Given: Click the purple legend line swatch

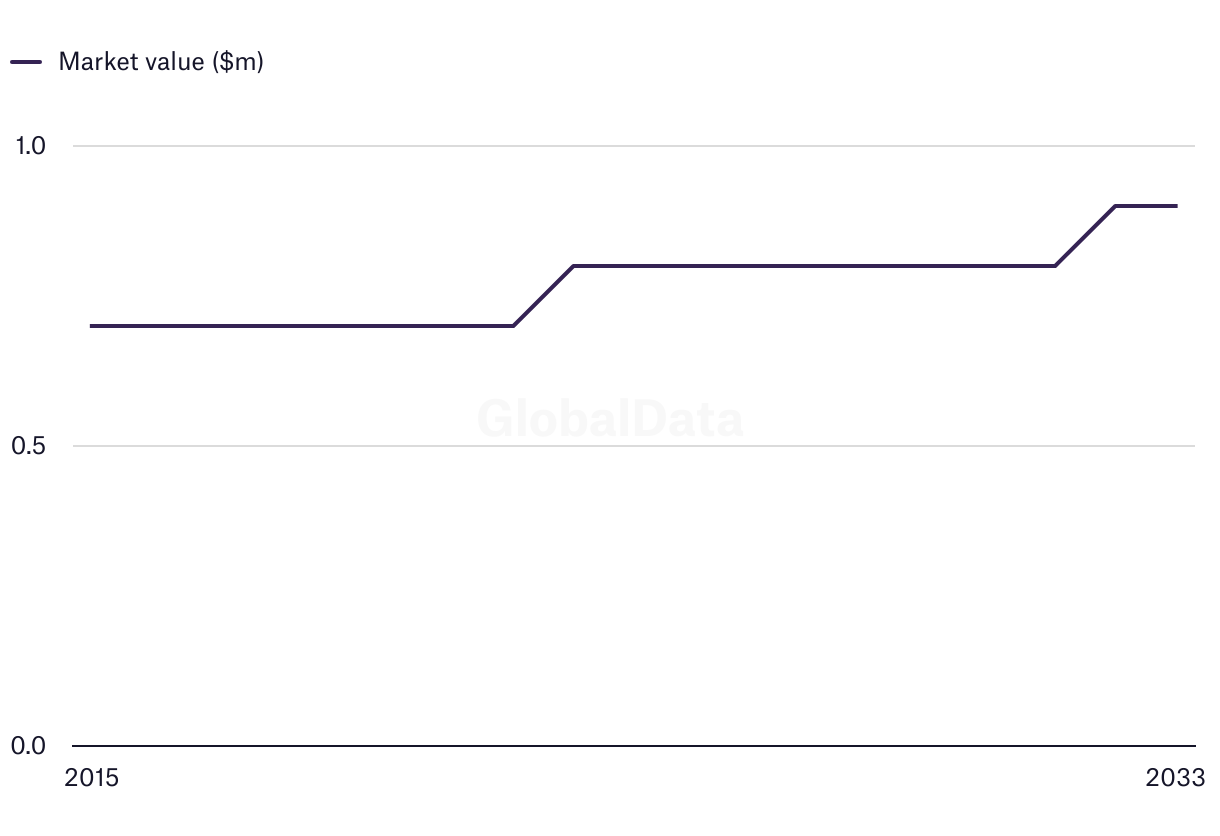Looking at the screenshot, I should (26, 62).
